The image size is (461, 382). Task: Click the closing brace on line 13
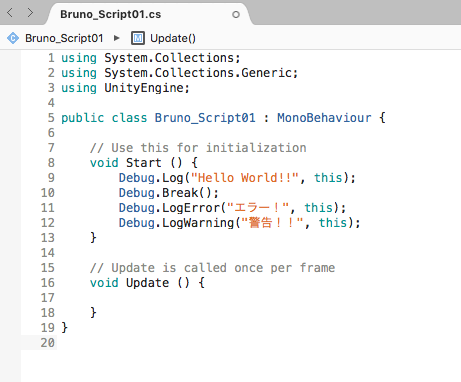[x=93, y=238]
